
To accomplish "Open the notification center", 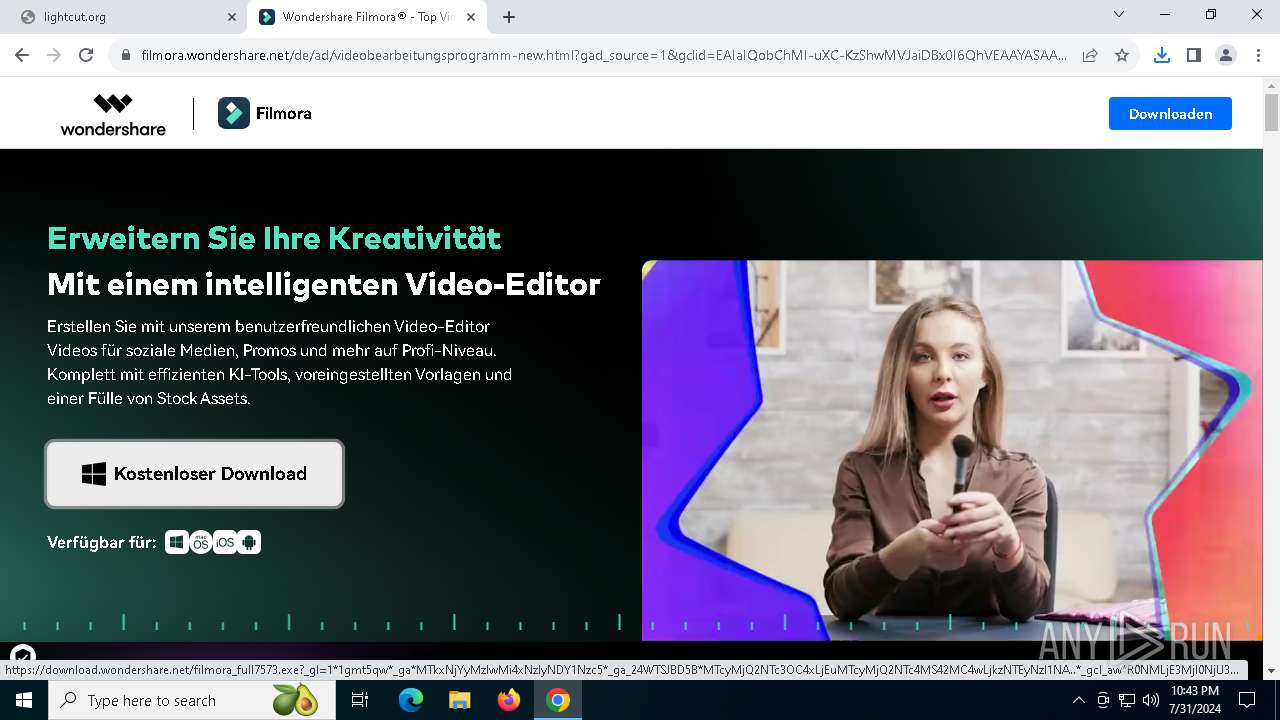I will [1247, 700].
